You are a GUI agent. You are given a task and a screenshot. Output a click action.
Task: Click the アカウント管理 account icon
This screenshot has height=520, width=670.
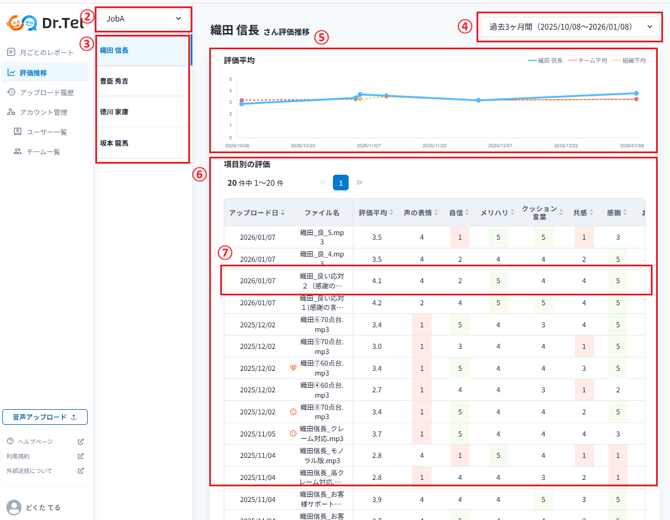(11, 112)
